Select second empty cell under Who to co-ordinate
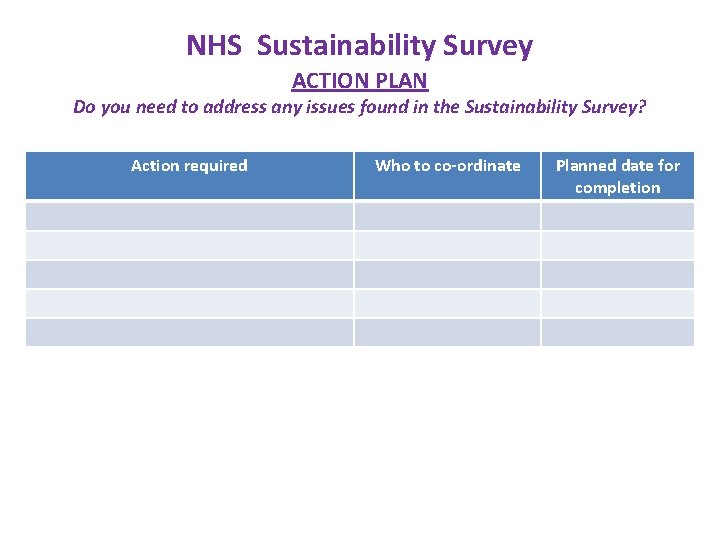Viewport: 720px width, 540px height. (447, 246)
